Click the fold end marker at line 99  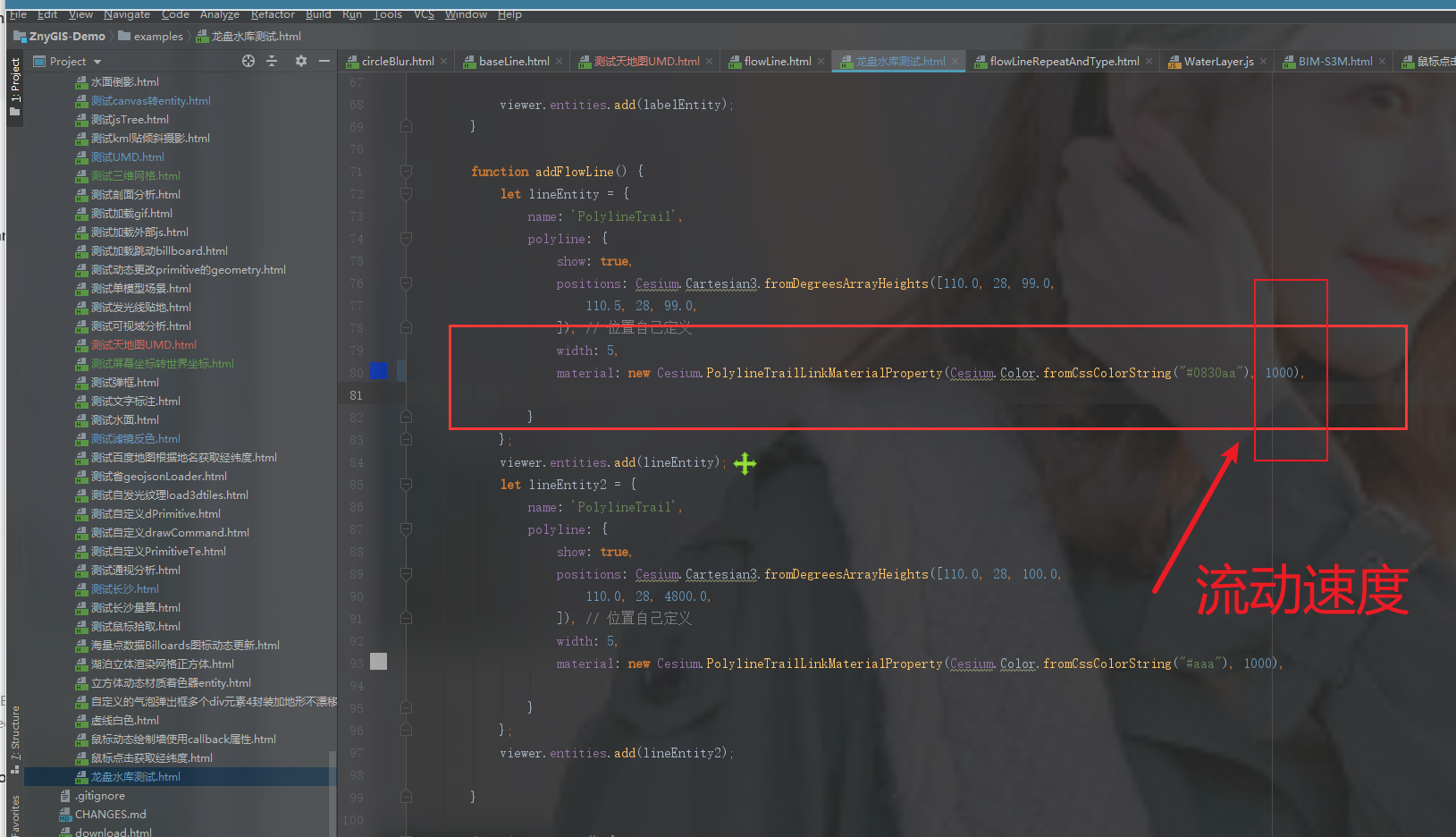click(x=406, y=797)
